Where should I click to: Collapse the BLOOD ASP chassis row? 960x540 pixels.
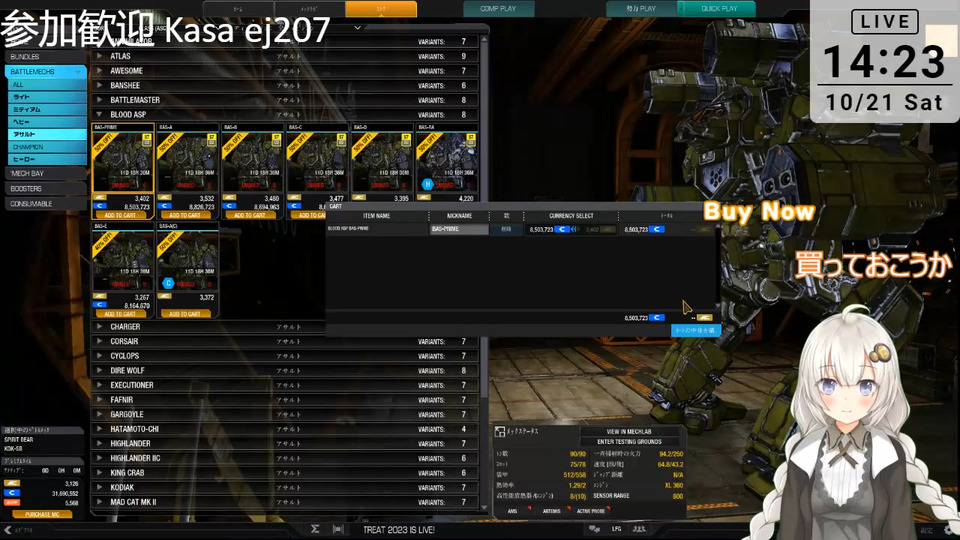pos(99,114)
